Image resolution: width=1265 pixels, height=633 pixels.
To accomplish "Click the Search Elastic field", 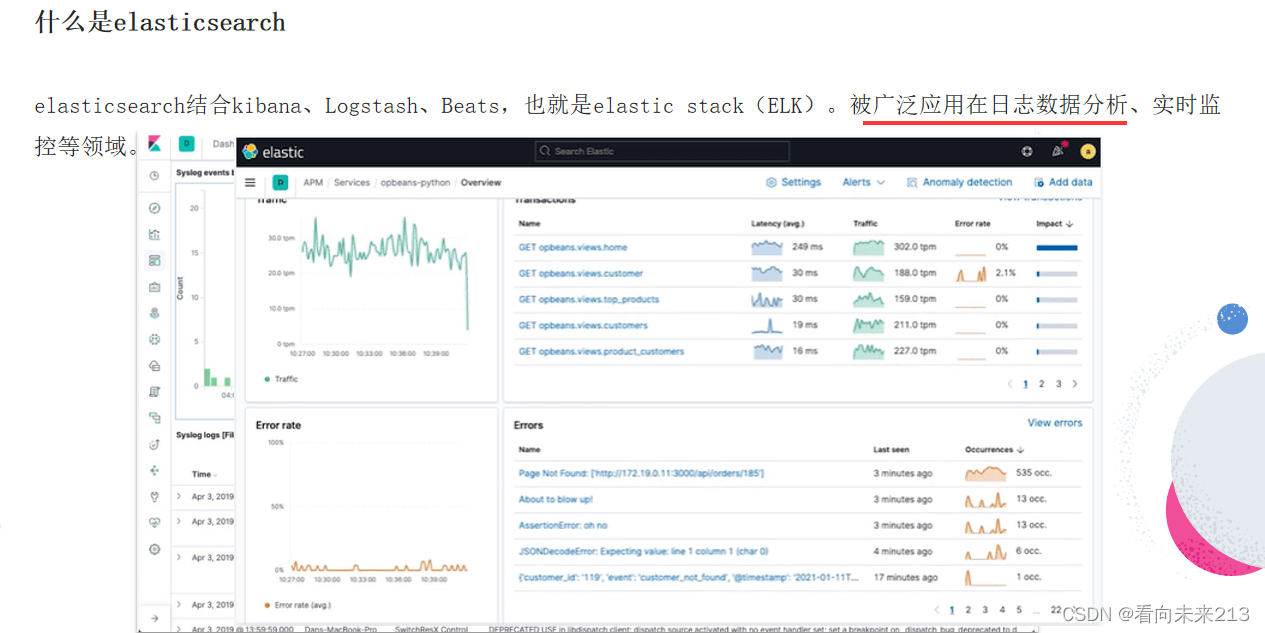I will 662,151.
